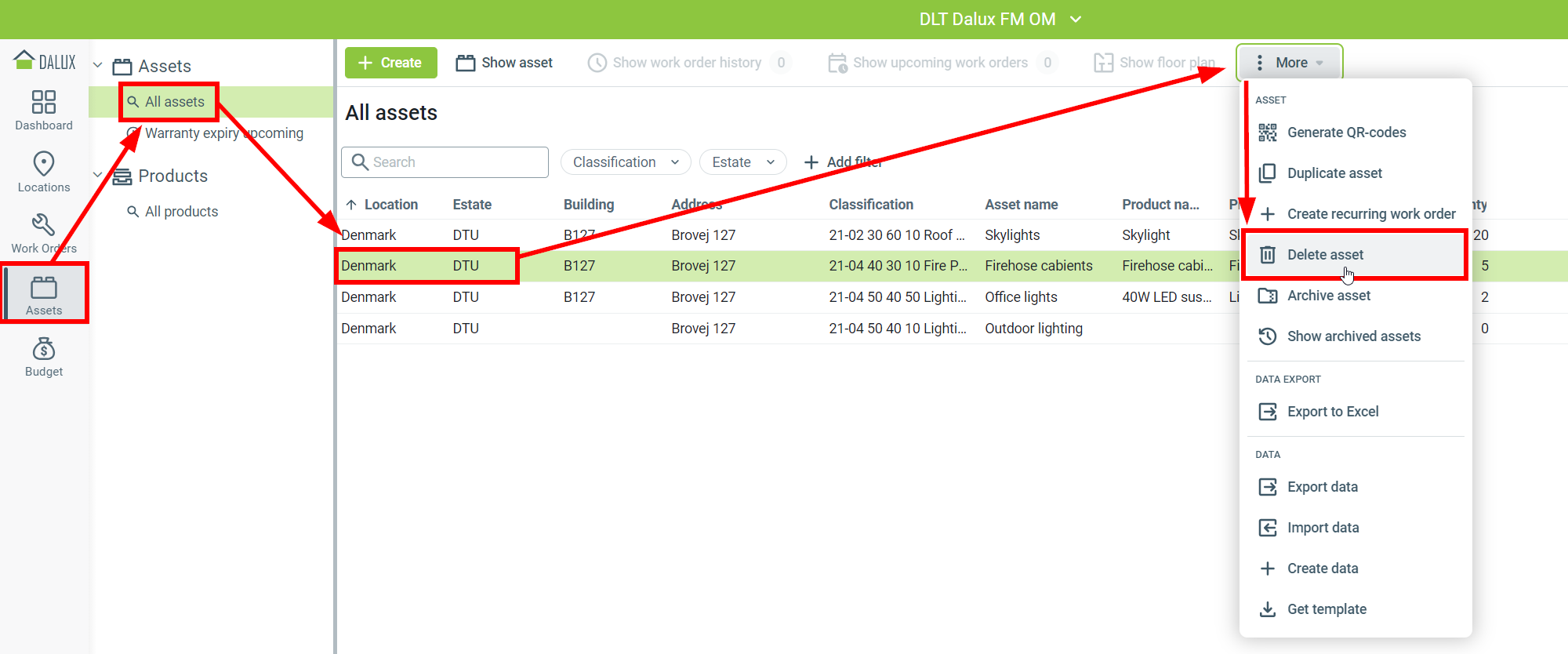Open Work Orders wrench icon

(x=43, y=226)
